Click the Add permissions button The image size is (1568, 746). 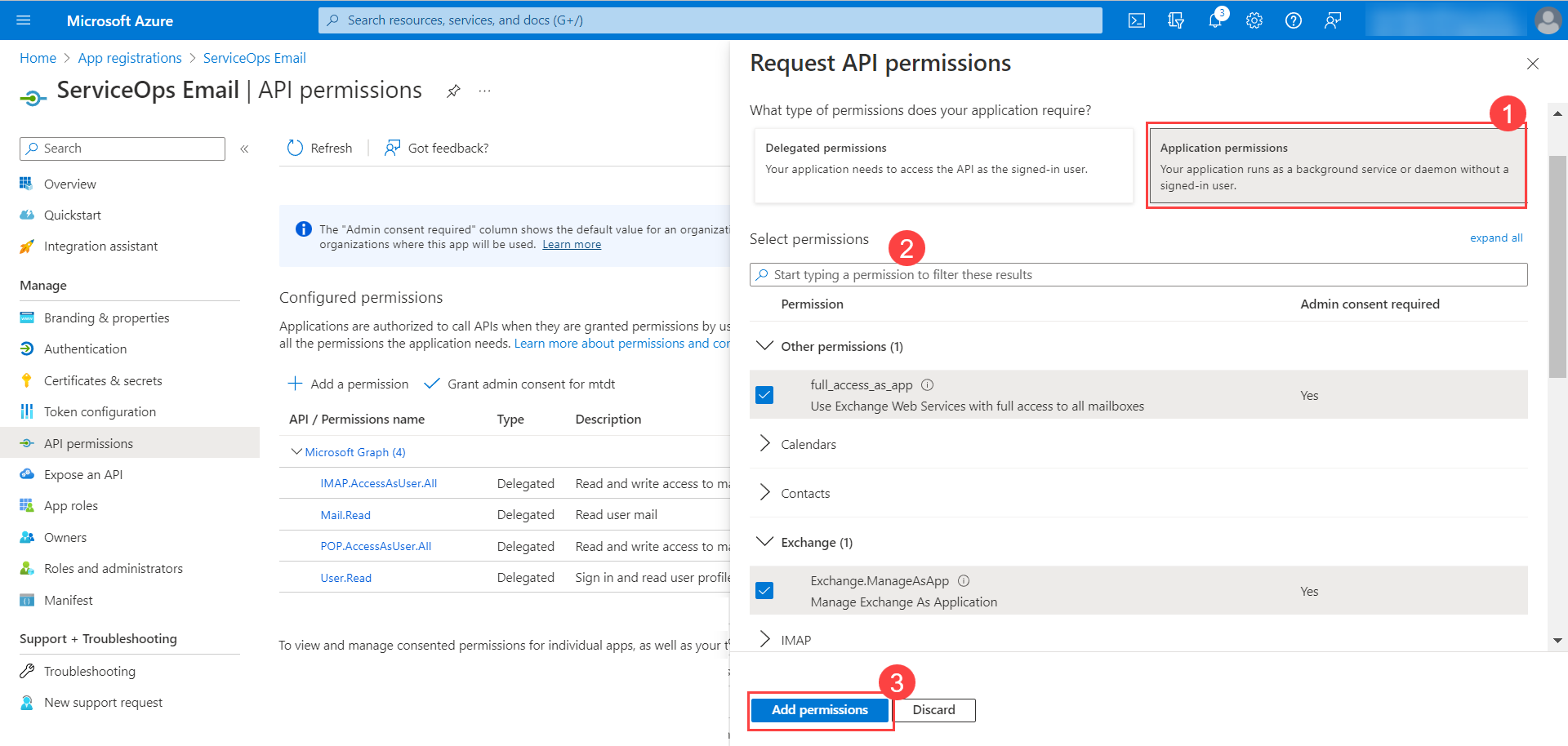(x=819, y=709)
